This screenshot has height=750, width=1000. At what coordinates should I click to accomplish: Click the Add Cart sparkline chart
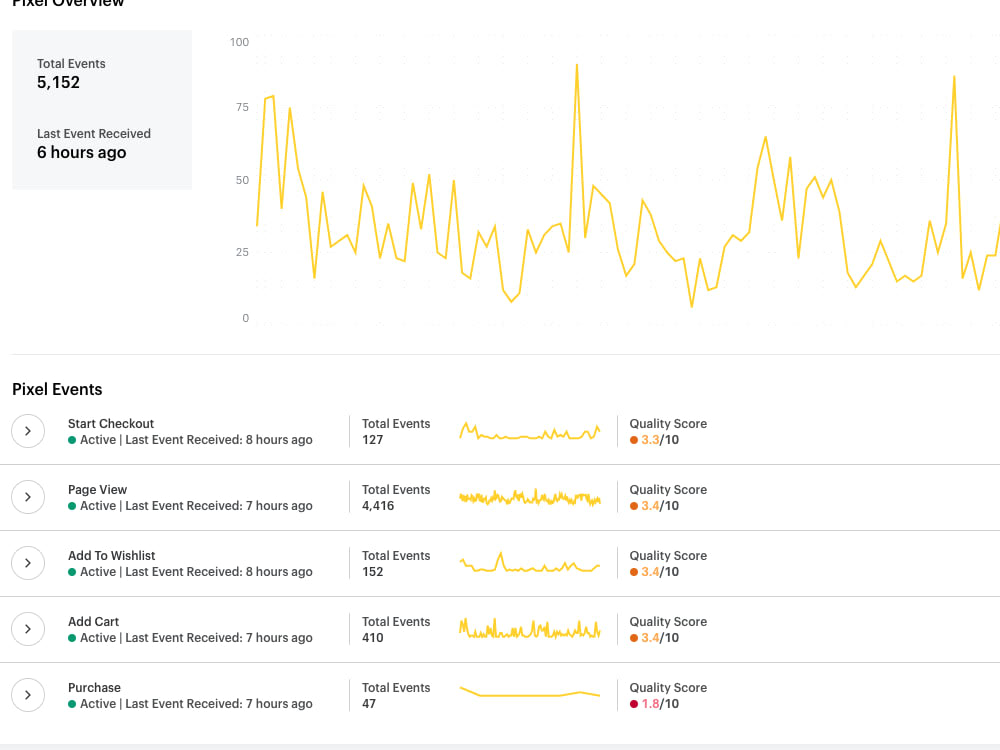pos(530,628)
